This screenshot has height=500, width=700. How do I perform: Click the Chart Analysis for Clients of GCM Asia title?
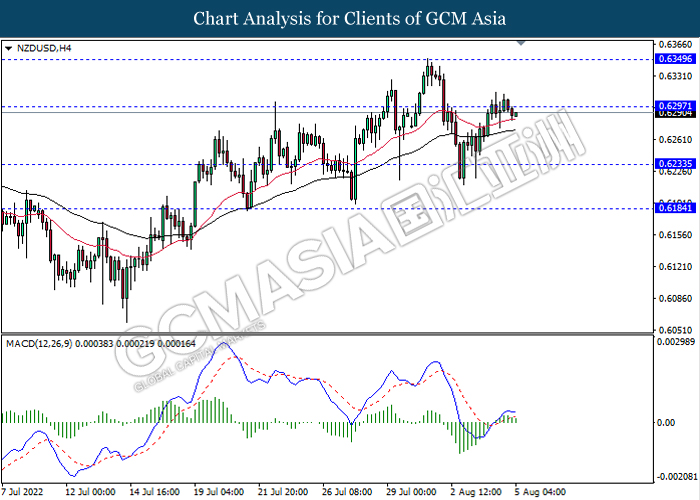point(350,19)
